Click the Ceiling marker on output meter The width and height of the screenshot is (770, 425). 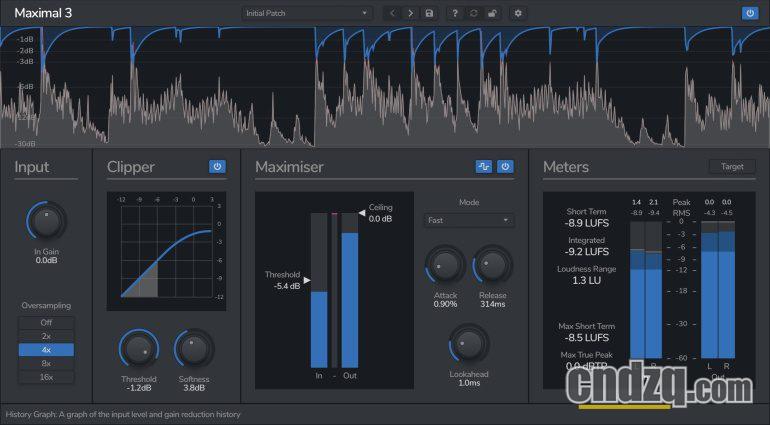364,213
